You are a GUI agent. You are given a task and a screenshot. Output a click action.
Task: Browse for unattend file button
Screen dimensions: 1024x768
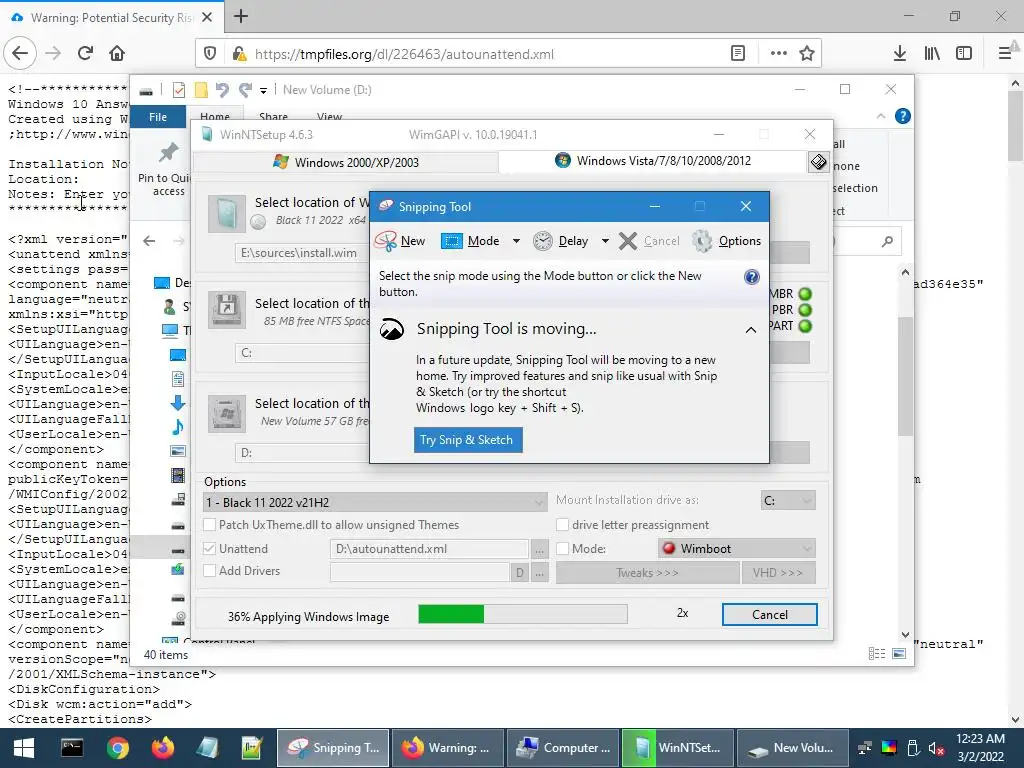point(539,549)
